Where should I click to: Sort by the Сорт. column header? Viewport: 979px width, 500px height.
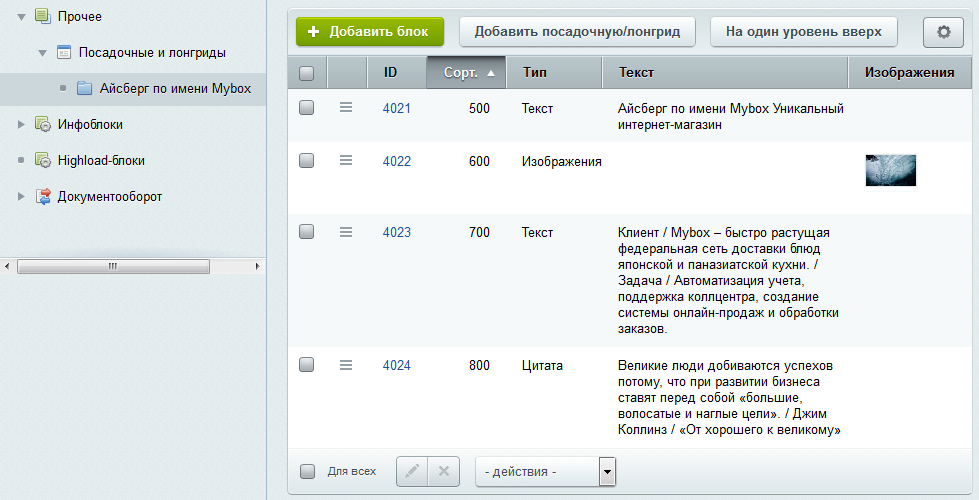point(466,72)
